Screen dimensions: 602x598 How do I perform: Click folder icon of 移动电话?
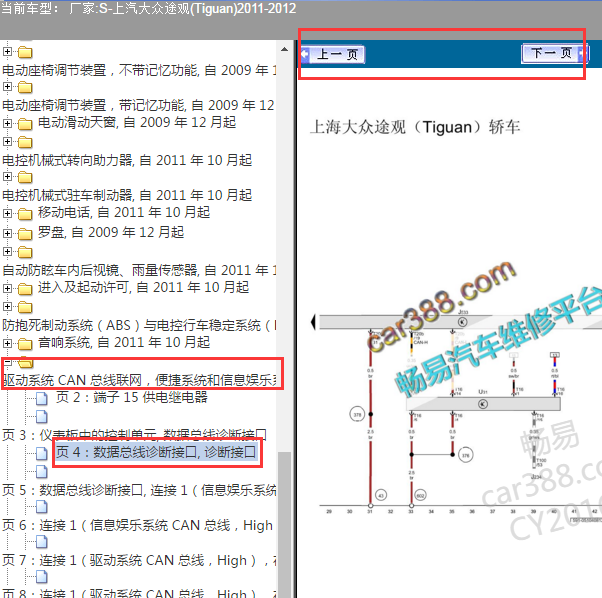25,214
